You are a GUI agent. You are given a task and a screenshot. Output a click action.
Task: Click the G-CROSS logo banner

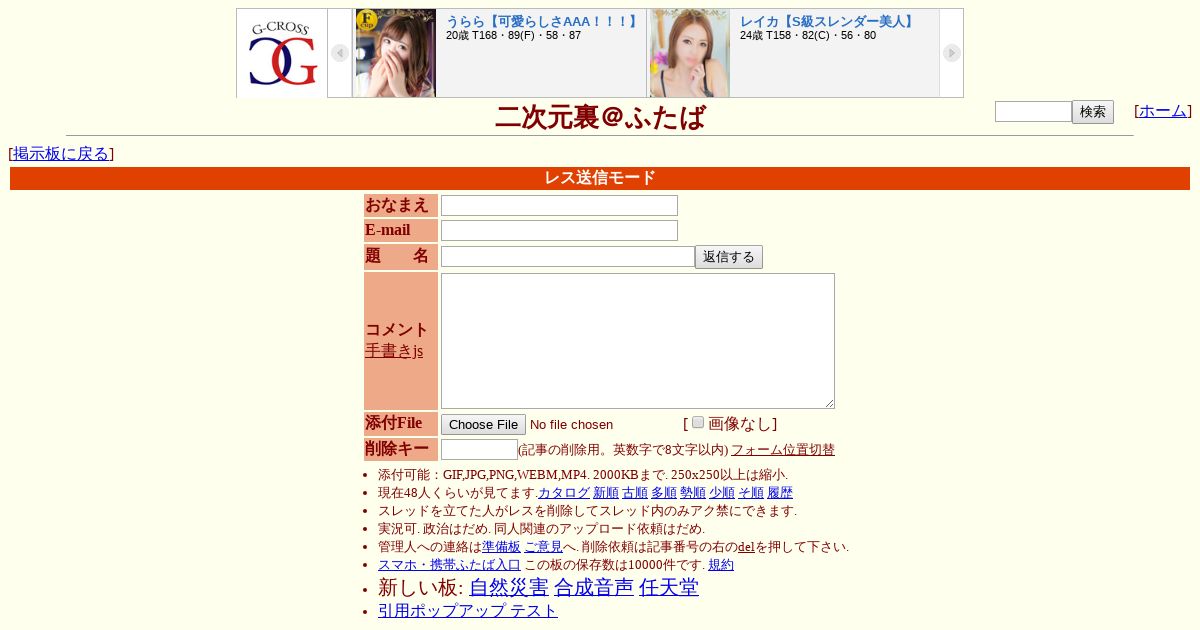(x=282, y=54)
